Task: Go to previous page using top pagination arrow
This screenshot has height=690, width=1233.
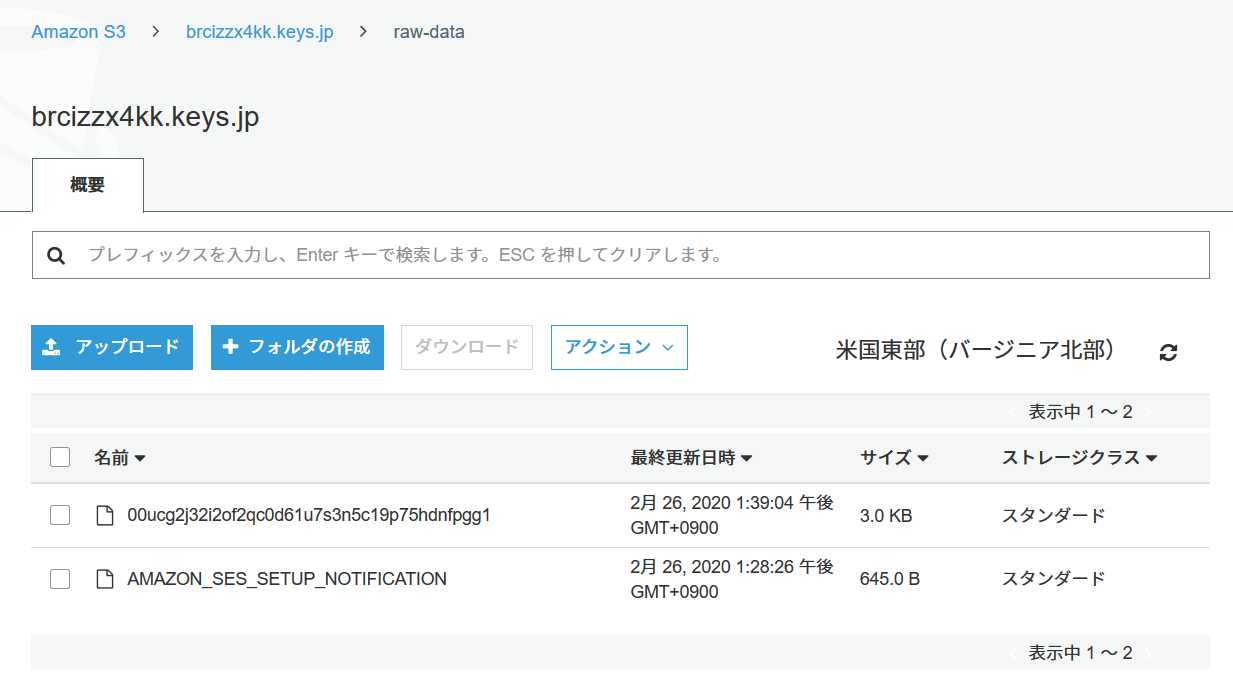Action: coord(1013,412)
